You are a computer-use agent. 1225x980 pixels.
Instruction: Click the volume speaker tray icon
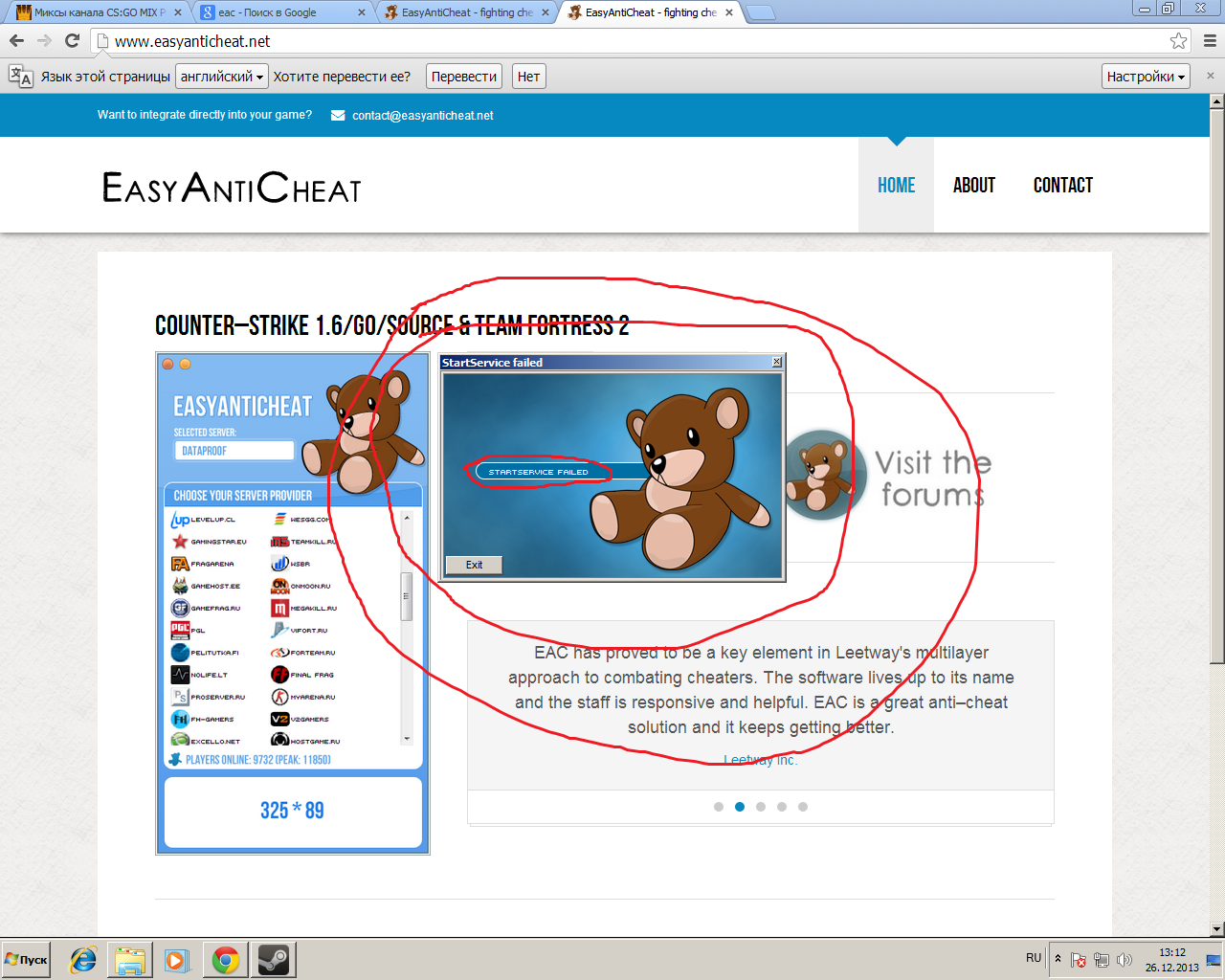click(1124, 959)
